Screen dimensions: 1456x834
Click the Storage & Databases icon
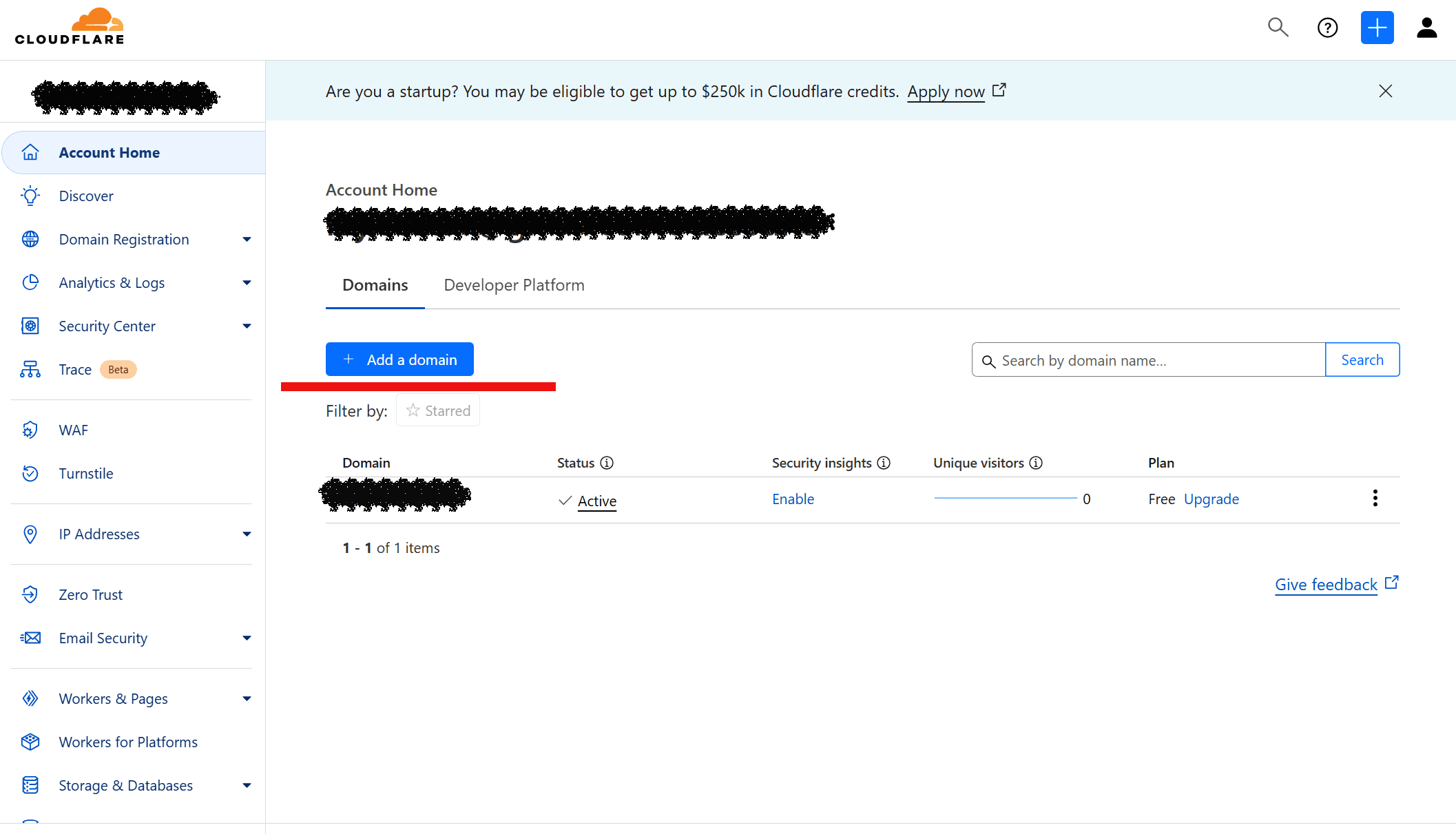[x=30, y=785]
